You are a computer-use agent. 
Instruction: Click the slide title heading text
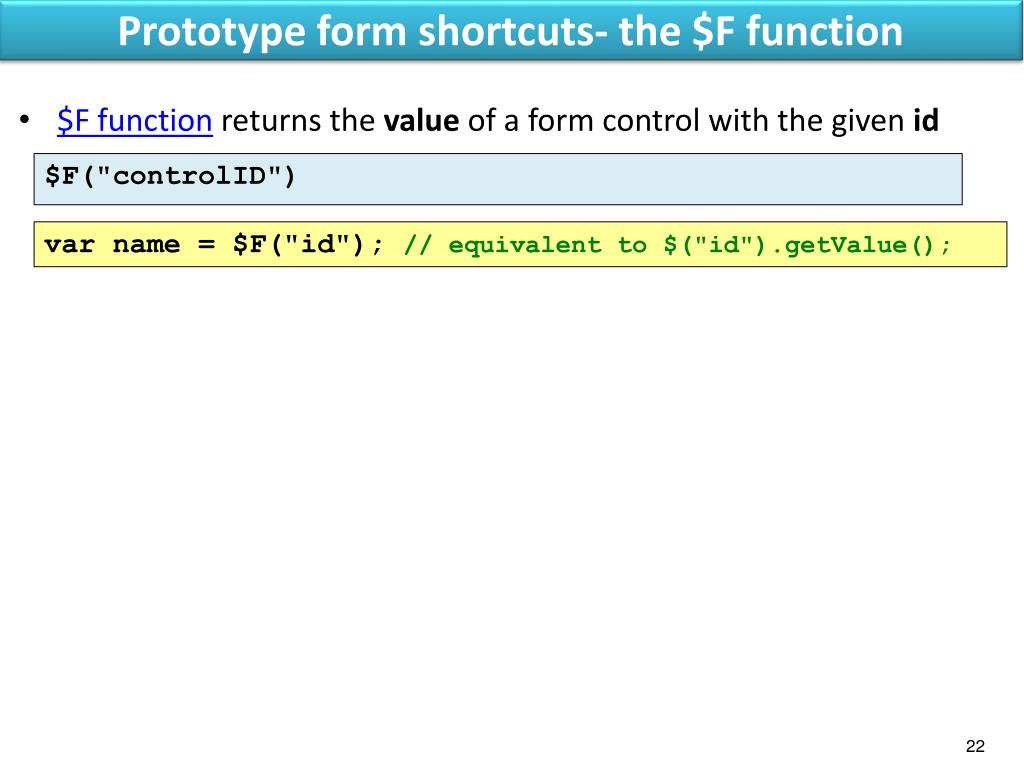(510, 31)
